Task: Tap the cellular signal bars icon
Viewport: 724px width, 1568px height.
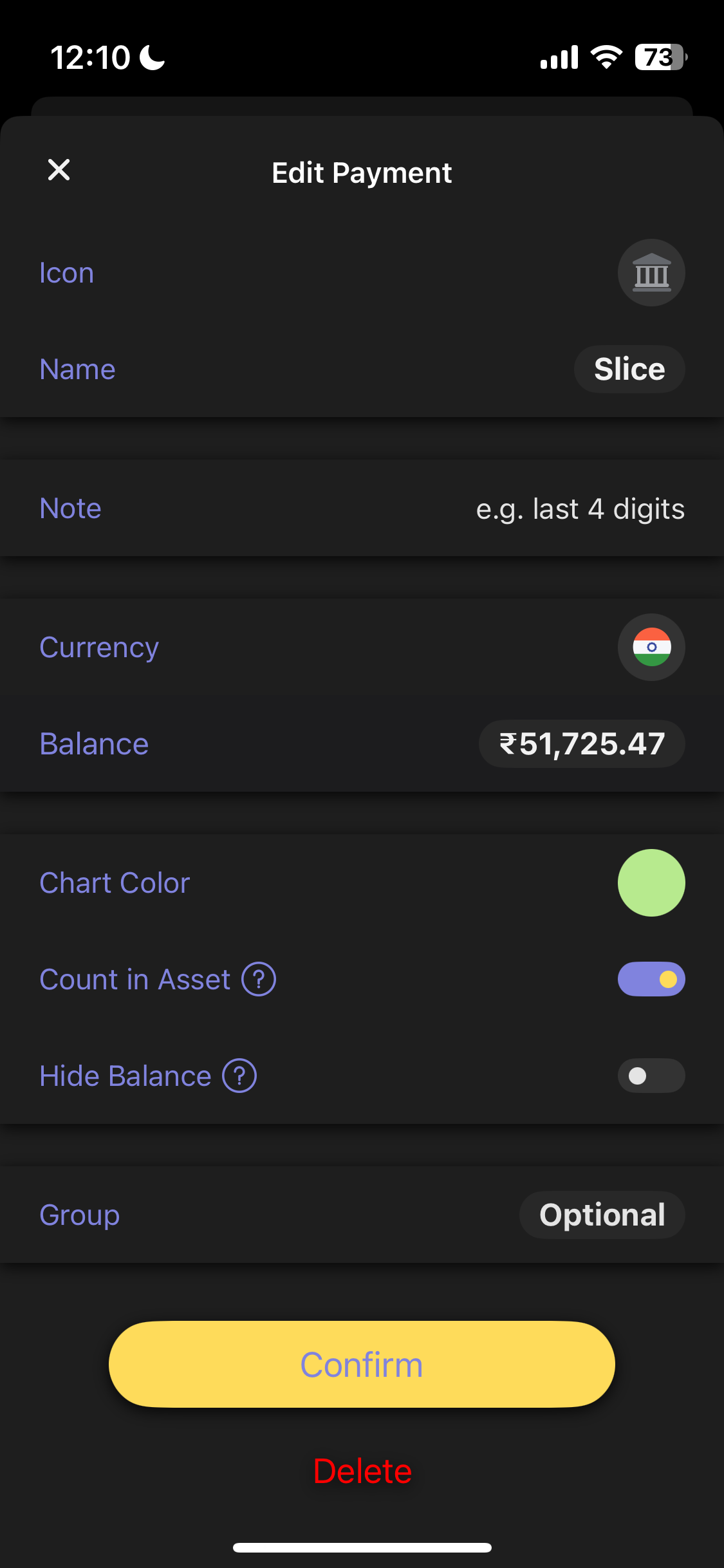Action: (559, 57)
